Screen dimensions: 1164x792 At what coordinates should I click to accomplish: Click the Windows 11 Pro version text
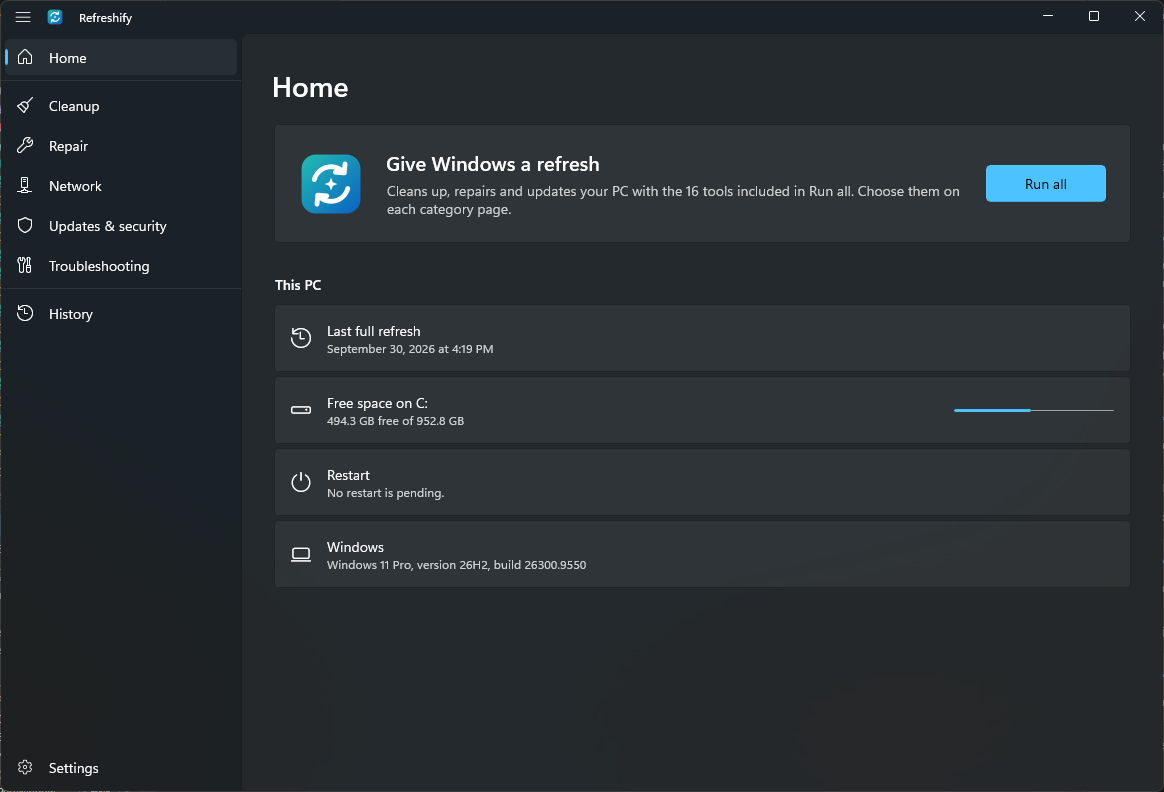click(457, 565)
